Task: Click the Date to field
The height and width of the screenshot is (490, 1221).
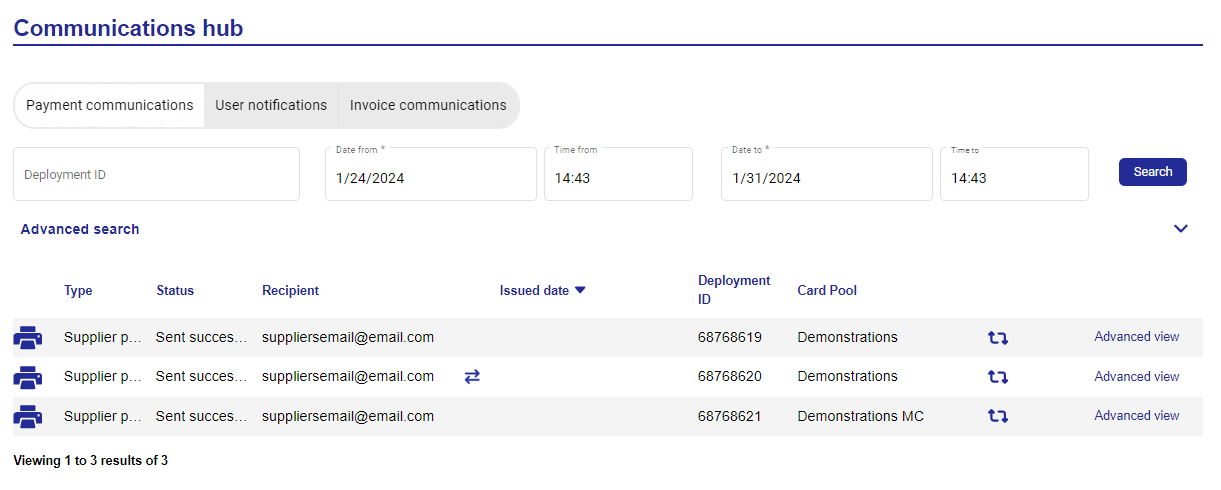Action: [827, 174]
